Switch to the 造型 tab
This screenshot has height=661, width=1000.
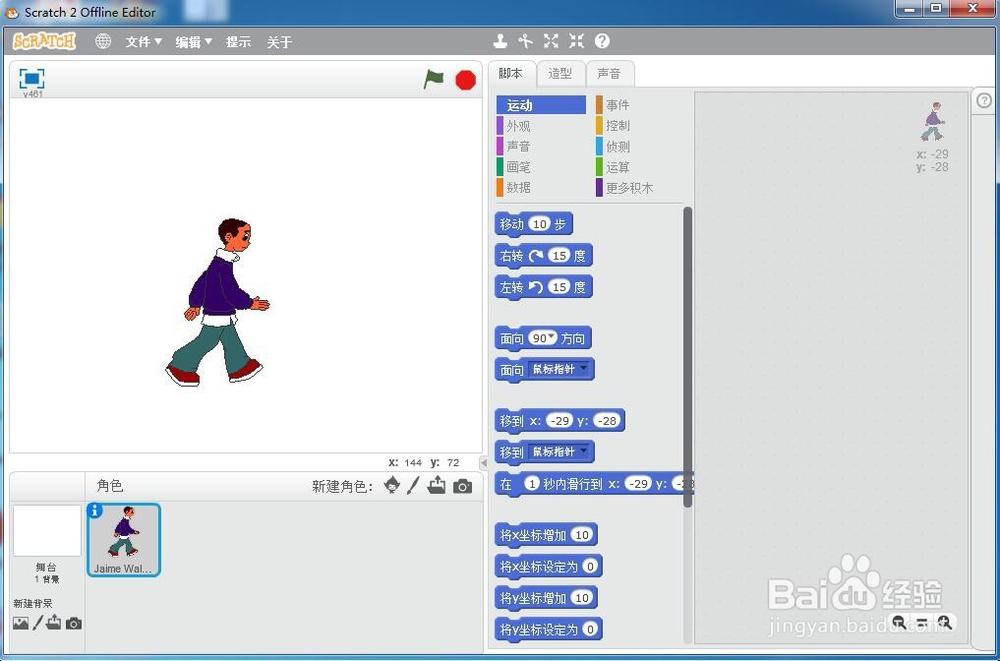click(561, 73)
